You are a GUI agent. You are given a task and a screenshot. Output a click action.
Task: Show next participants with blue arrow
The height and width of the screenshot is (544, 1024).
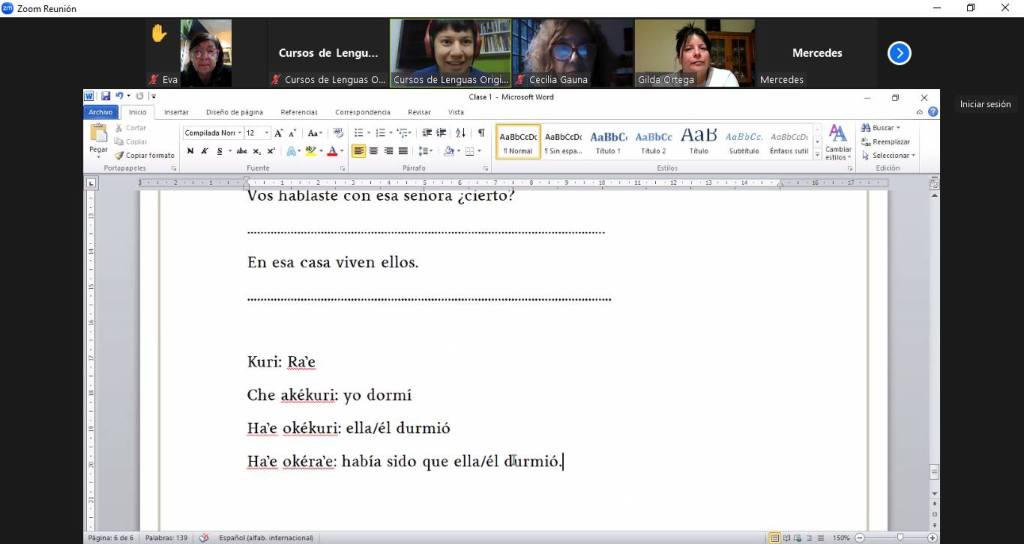click(899, 53)
